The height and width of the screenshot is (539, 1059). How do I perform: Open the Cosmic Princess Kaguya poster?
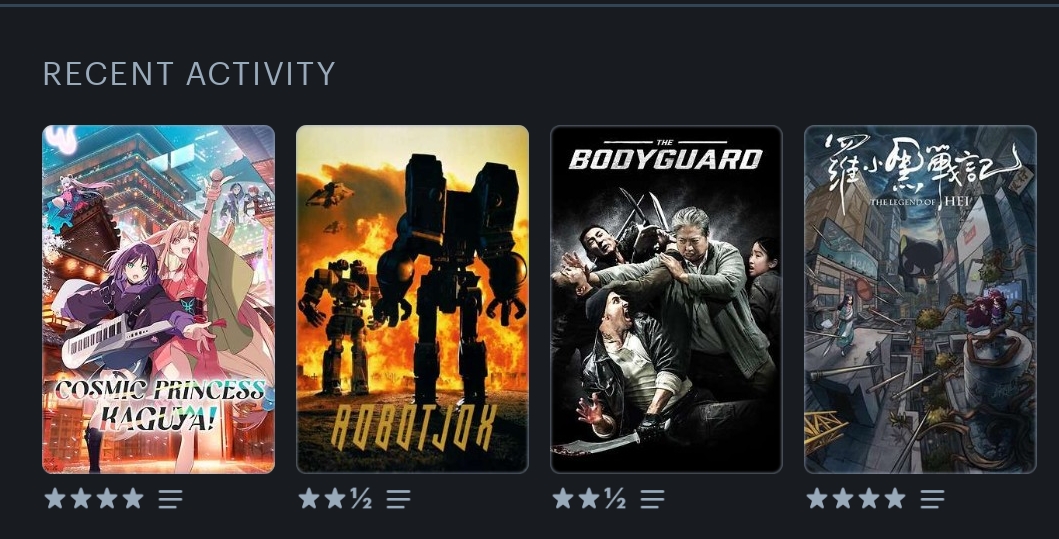pyautogui.click(x=159, y=299)
